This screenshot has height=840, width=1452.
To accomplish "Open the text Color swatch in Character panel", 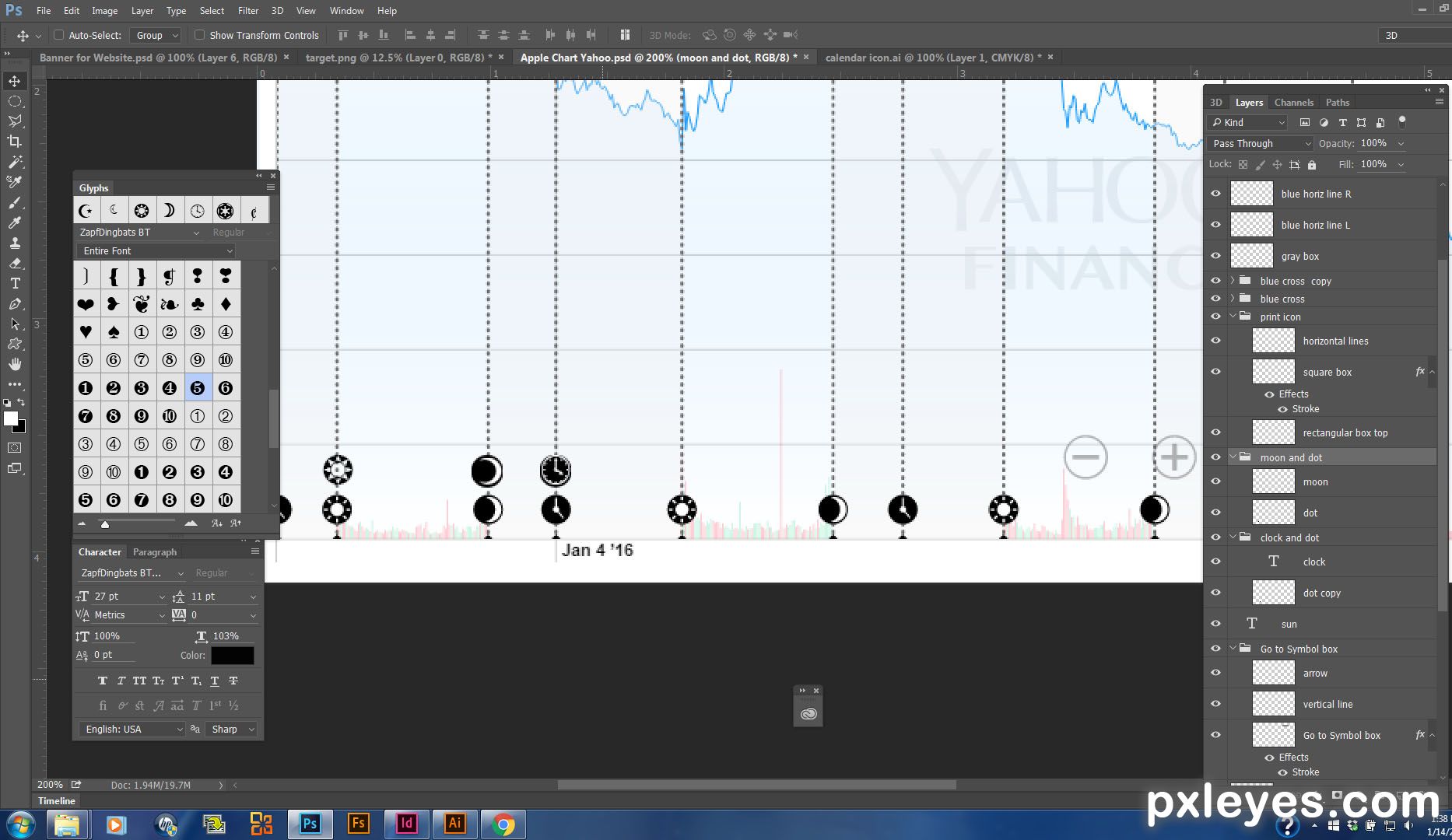I will (232, 656).
